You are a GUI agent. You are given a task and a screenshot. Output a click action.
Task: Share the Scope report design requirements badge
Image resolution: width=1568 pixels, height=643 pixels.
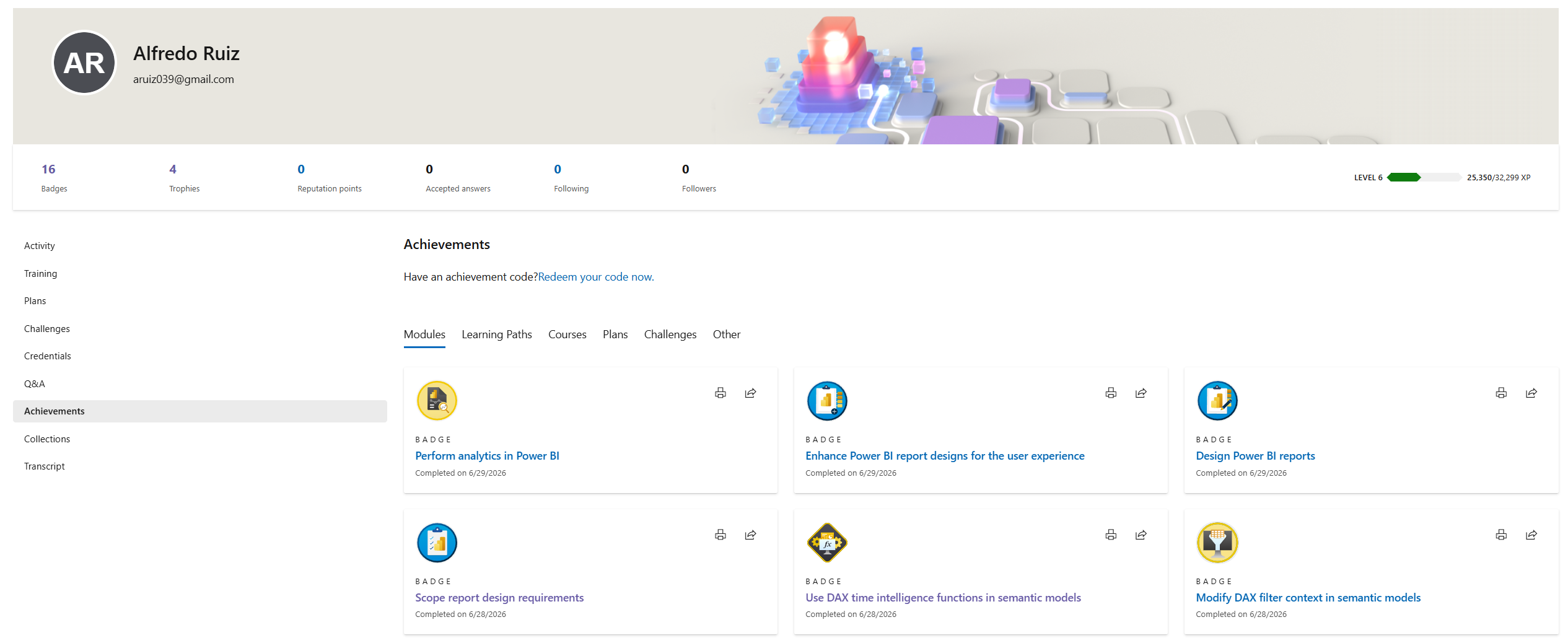coord(750,535)
